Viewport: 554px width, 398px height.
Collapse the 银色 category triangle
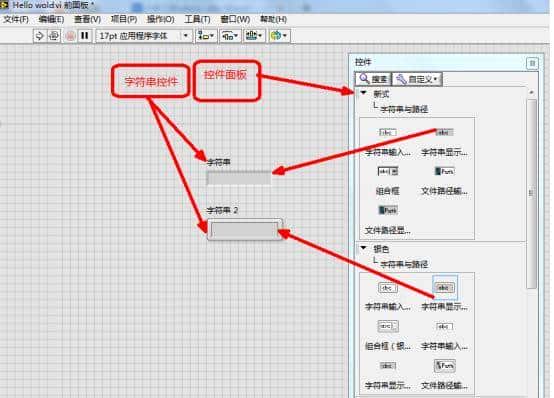pos(363,248)
